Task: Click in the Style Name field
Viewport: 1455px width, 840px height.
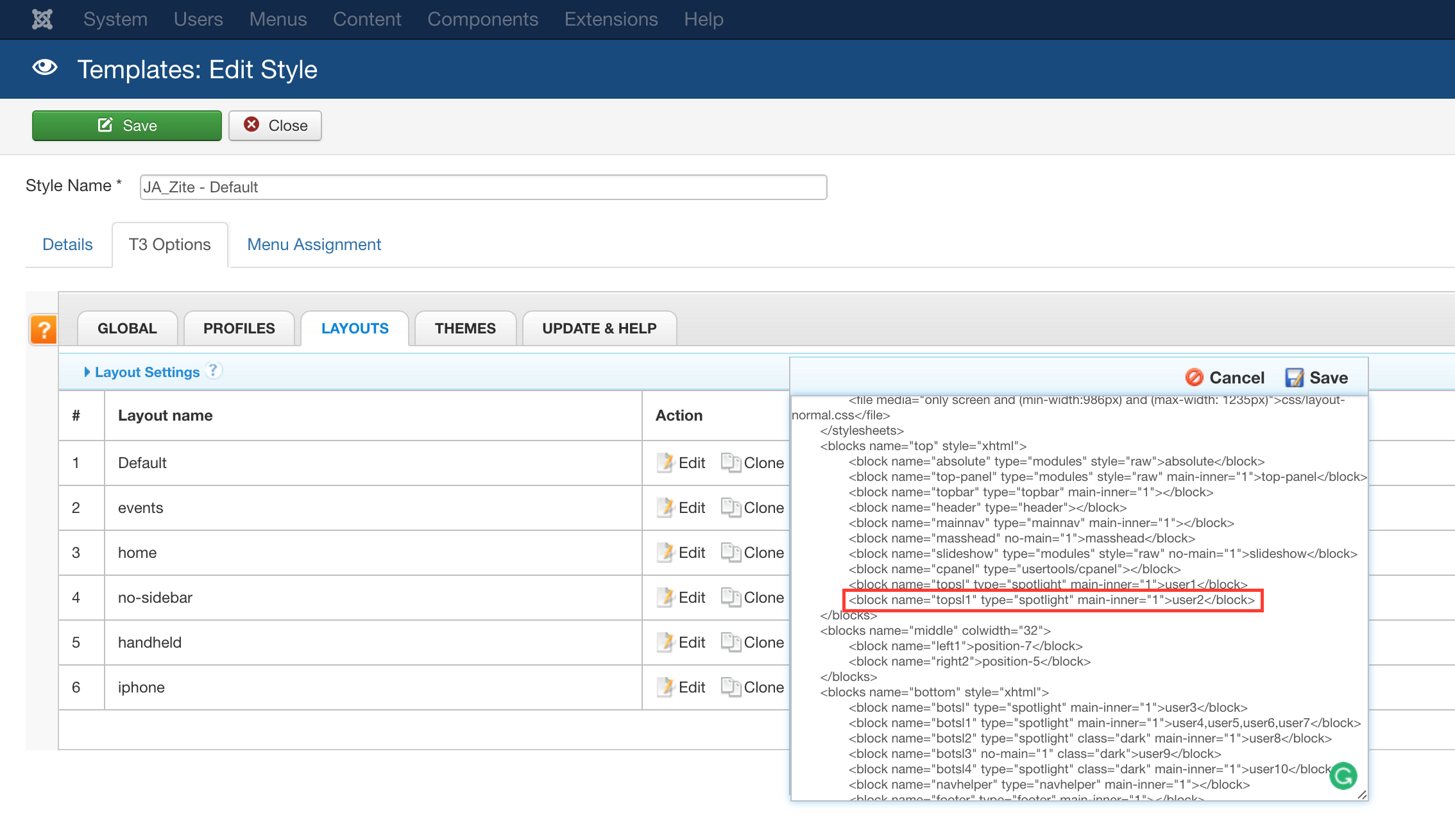Action: [483, 187]
